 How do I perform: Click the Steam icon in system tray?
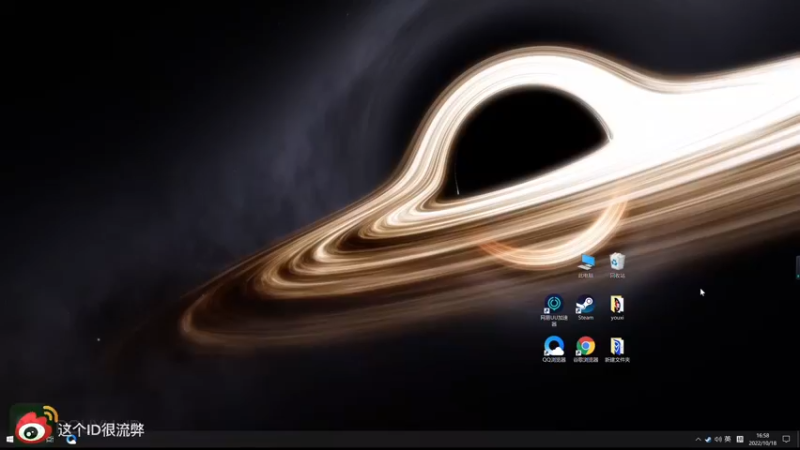708,439
